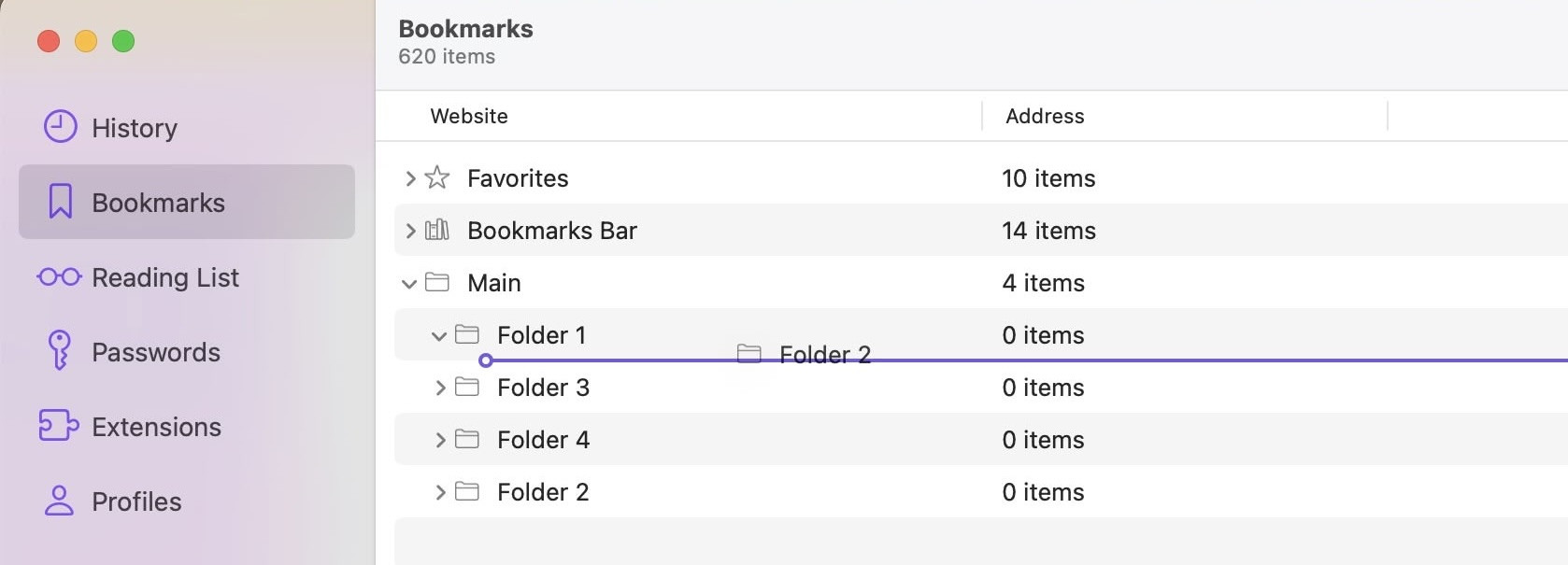The image size is (1568, 565).
Task: Collapse the Main folder
Action: pos(408,283)
